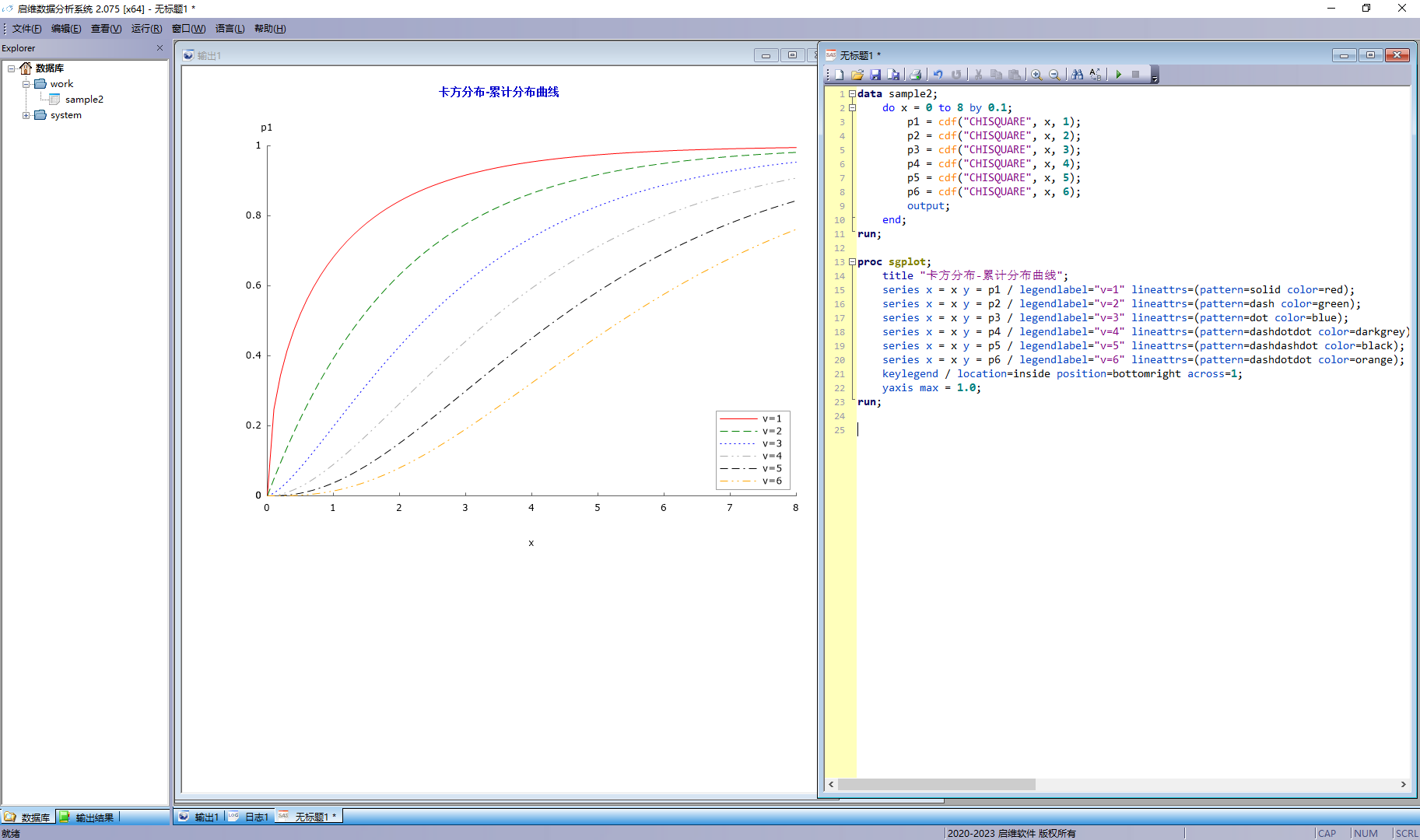Open the 运行(R) menu

[x=146, y=29]
